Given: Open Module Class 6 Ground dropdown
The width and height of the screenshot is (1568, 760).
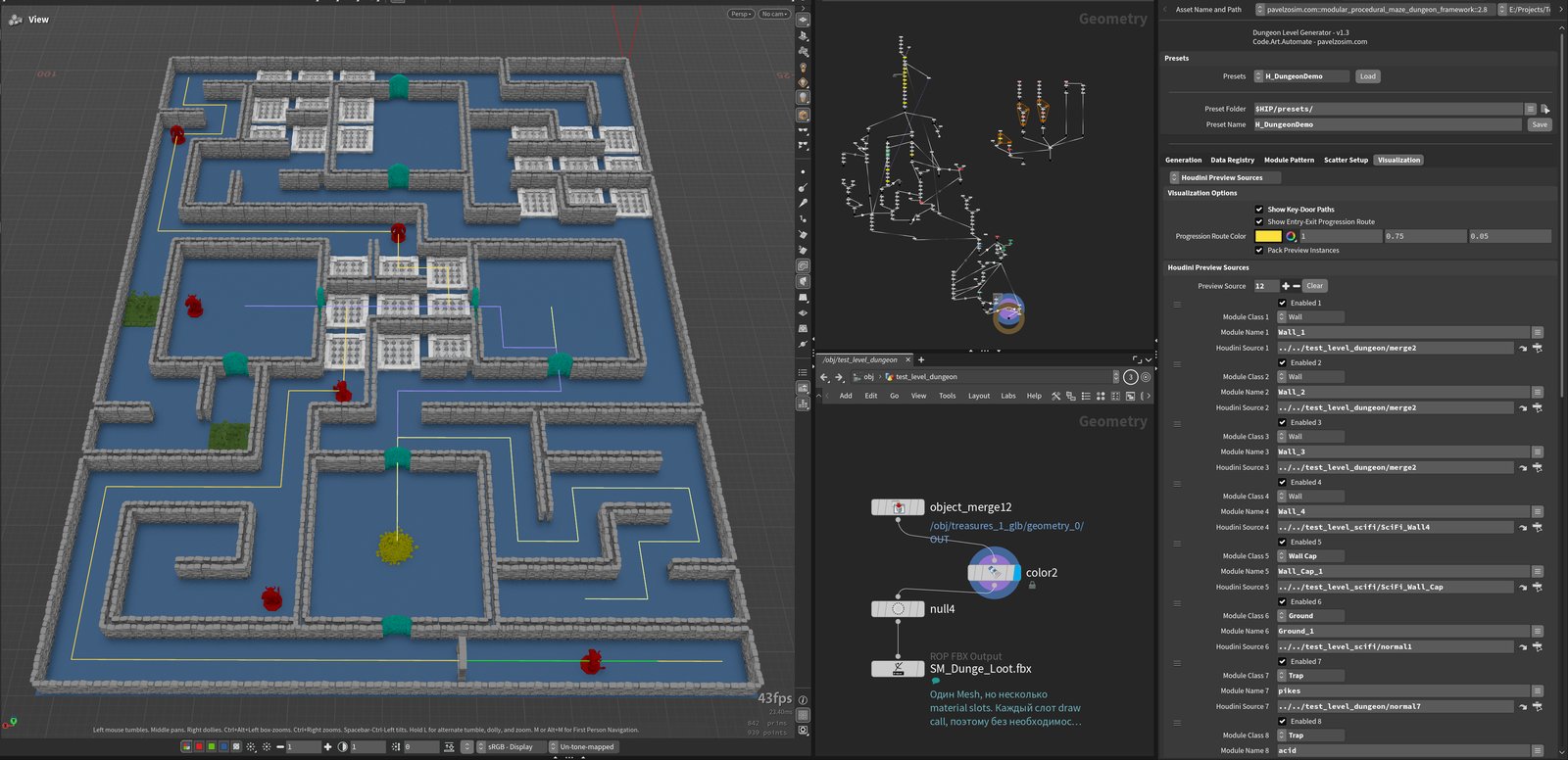Looking at the screenshot, I should tap(1310, 616).
